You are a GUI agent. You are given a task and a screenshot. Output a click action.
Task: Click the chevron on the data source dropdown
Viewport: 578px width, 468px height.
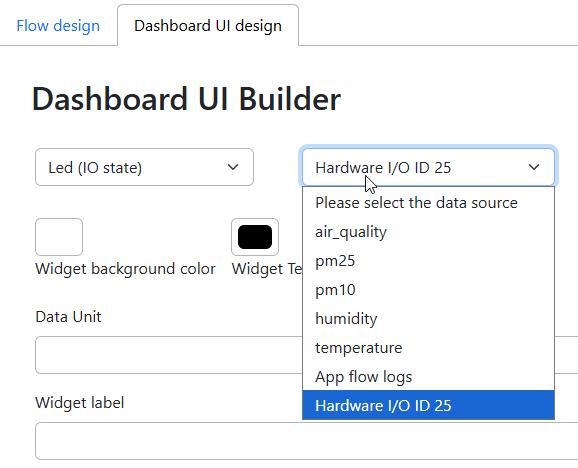point(534,167)
